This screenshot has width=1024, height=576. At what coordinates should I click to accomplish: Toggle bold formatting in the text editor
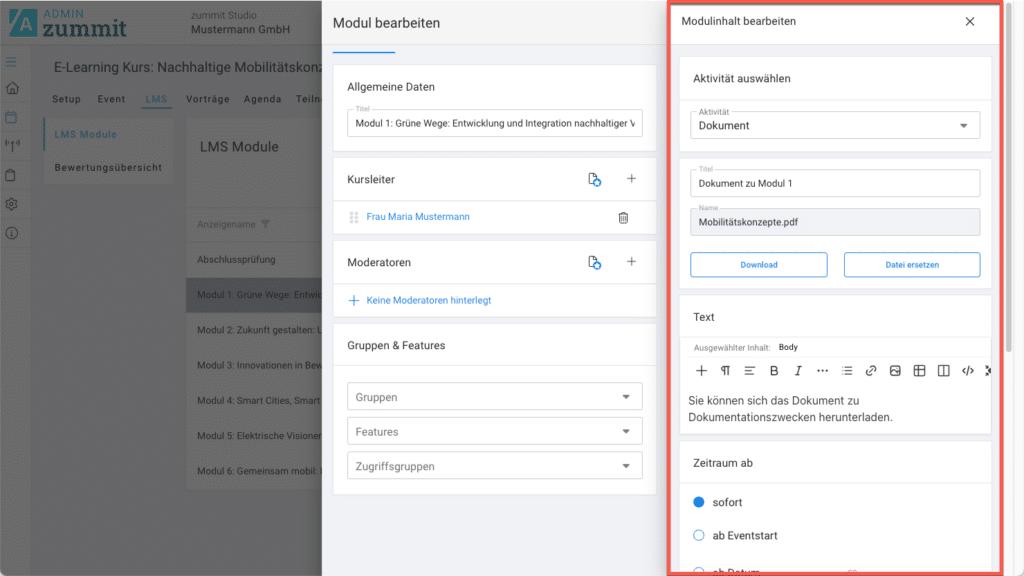tap(774, 371)
